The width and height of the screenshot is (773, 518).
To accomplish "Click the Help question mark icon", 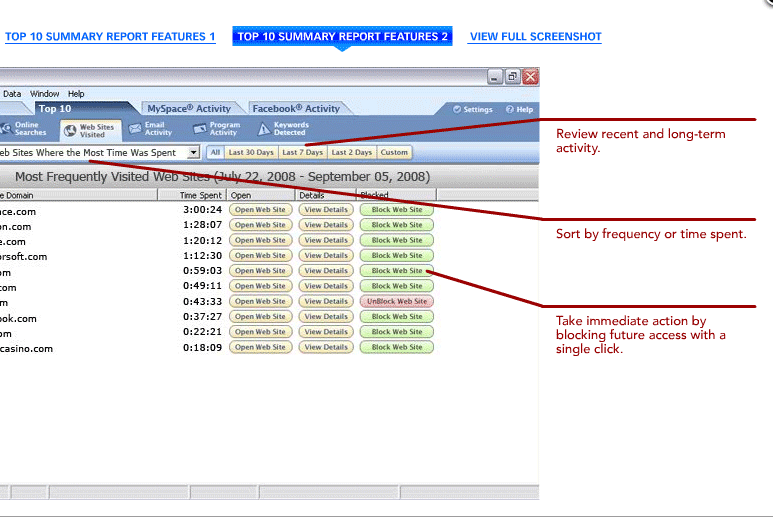I will click(x=510, y=109).
